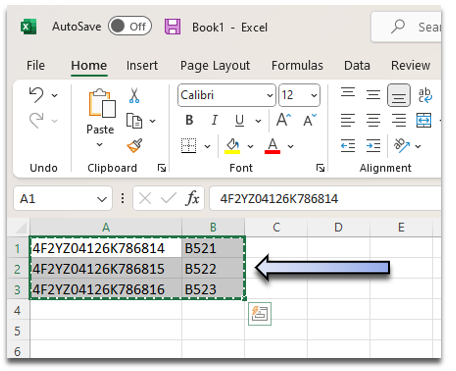Expand the Fill Color dropdown
The height and width of the screenshot is (371, 456).
pos(250,146)
